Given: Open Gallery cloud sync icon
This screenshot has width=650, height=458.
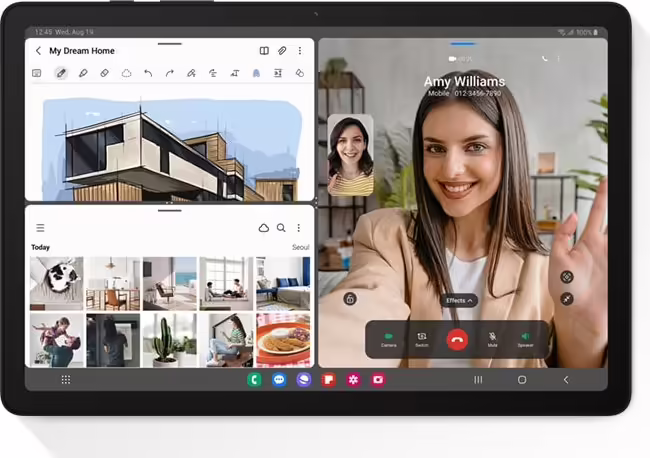Looking at the screenshot, I should pos(264,228).
